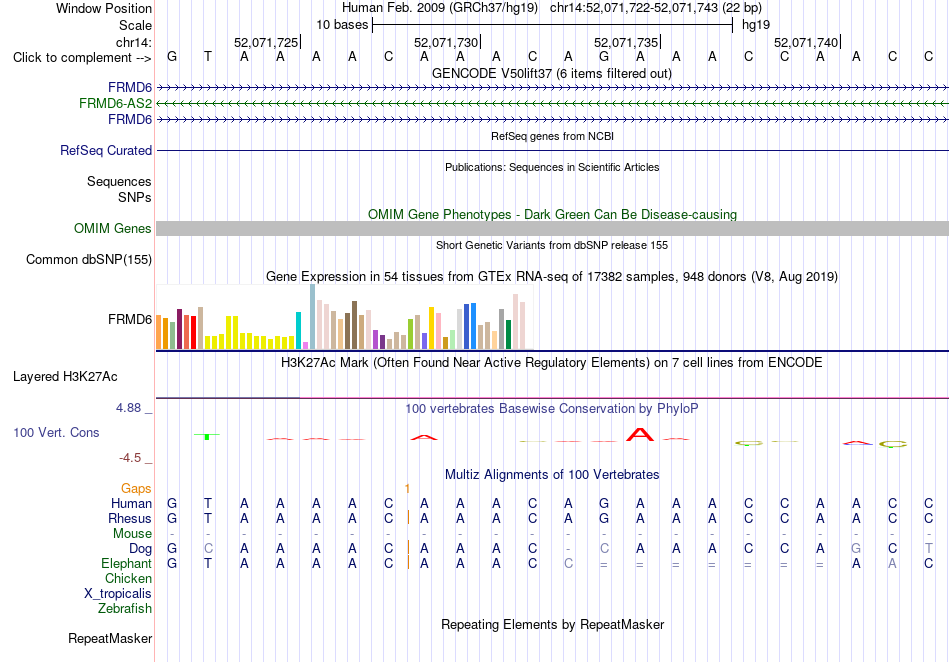Click the 52,071,735 position label
The image size is (950, 662).
[626, 42]
